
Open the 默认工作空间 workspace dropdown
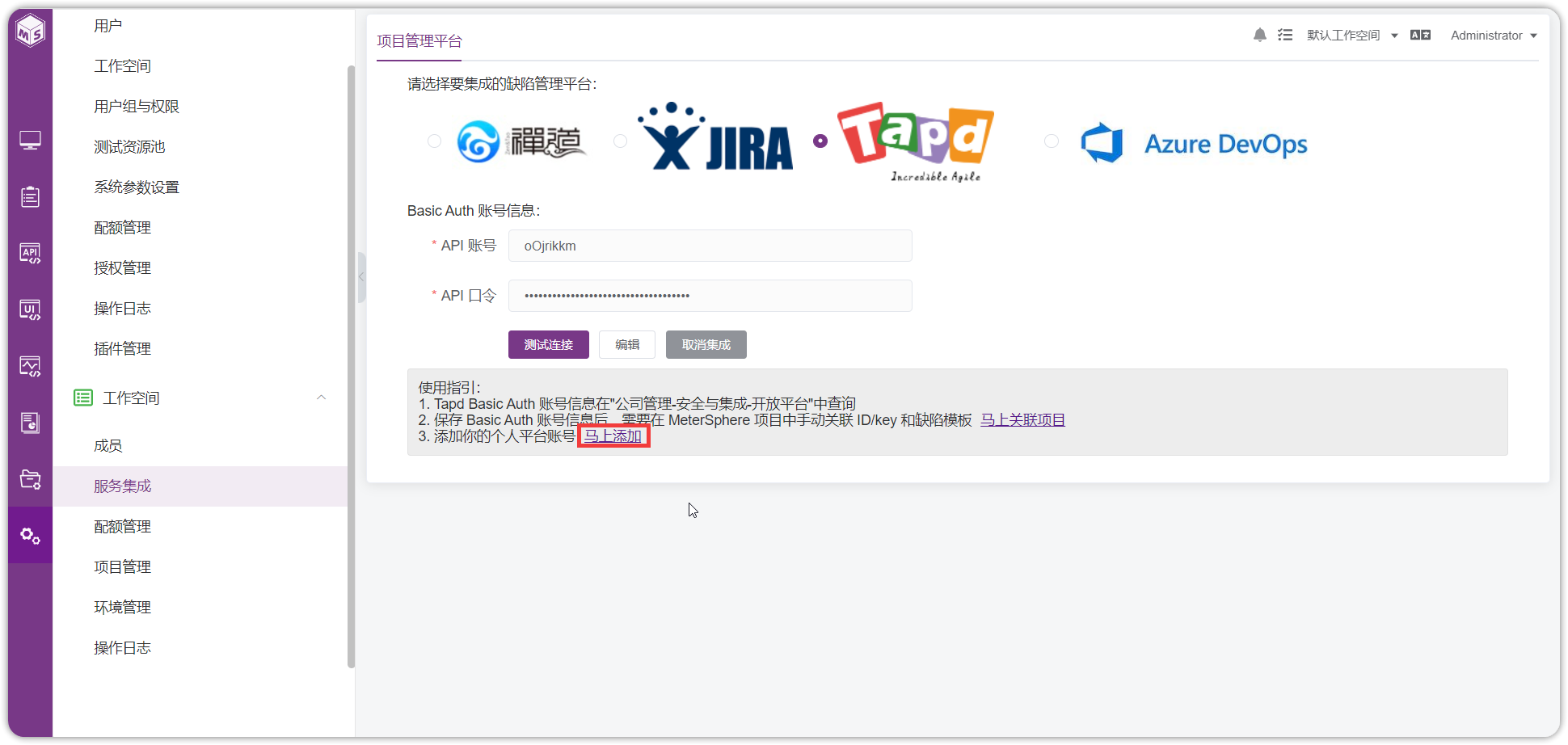click(x=1352, y=35)
